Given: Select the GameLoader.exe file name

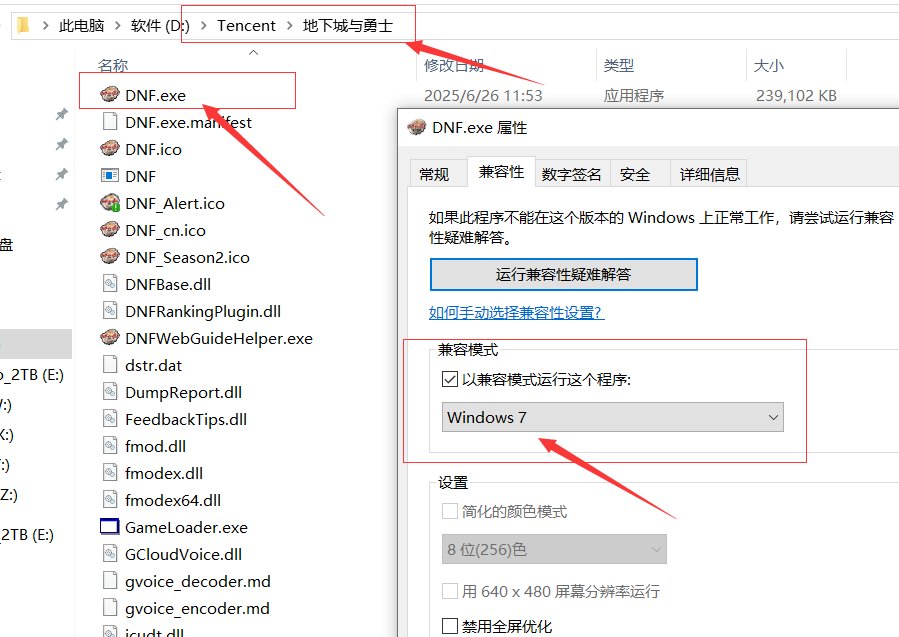Looking at the screenshot, I should [186, 527].
